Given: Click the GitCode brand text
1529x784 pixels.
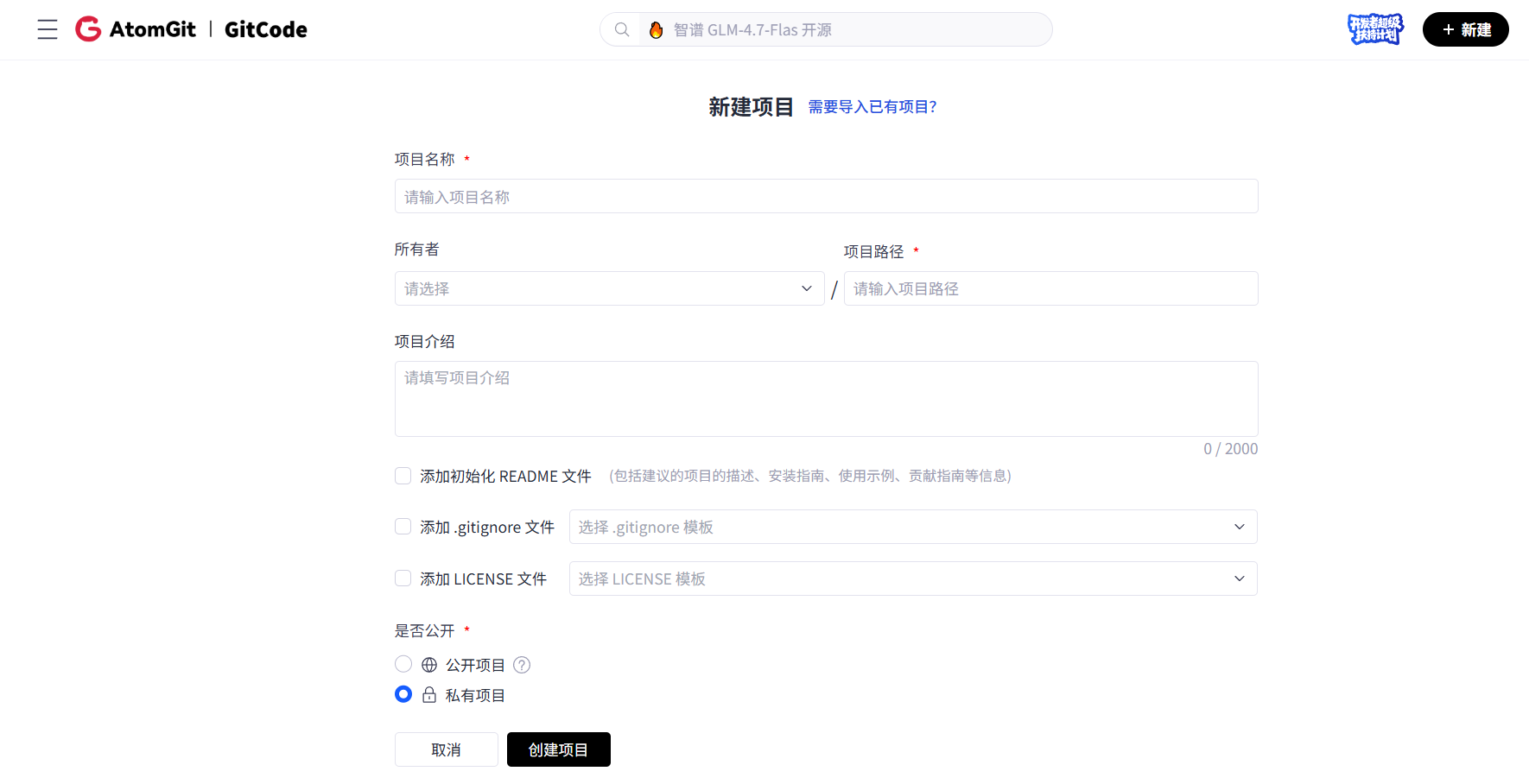Looking at the screenshot, I should pyautogui.click(x=266, y=29).
